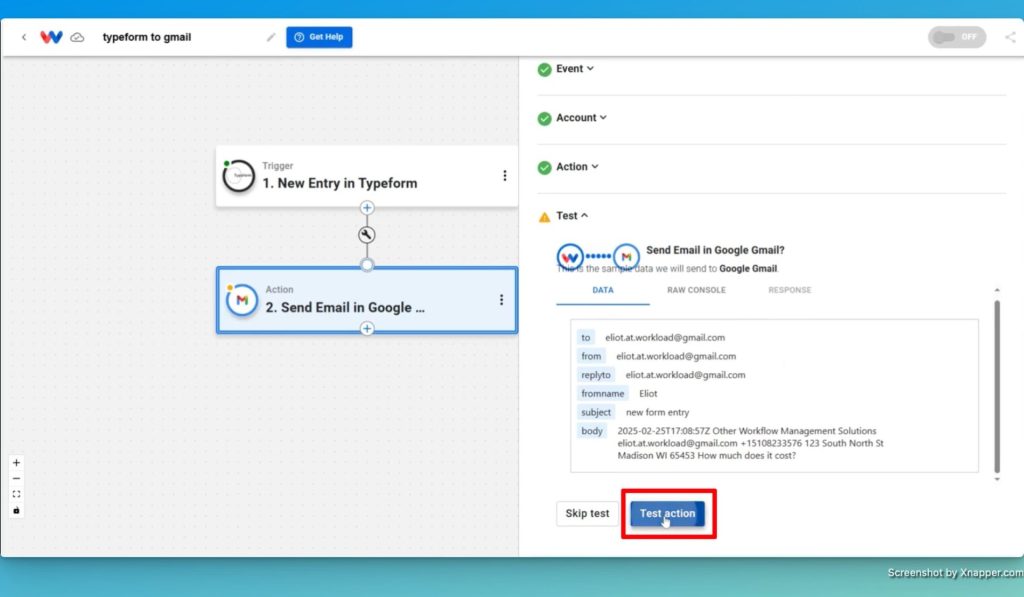Lock the canvas with padlock icon
The width and height of the screenshot is (1024, 597).
16,510
